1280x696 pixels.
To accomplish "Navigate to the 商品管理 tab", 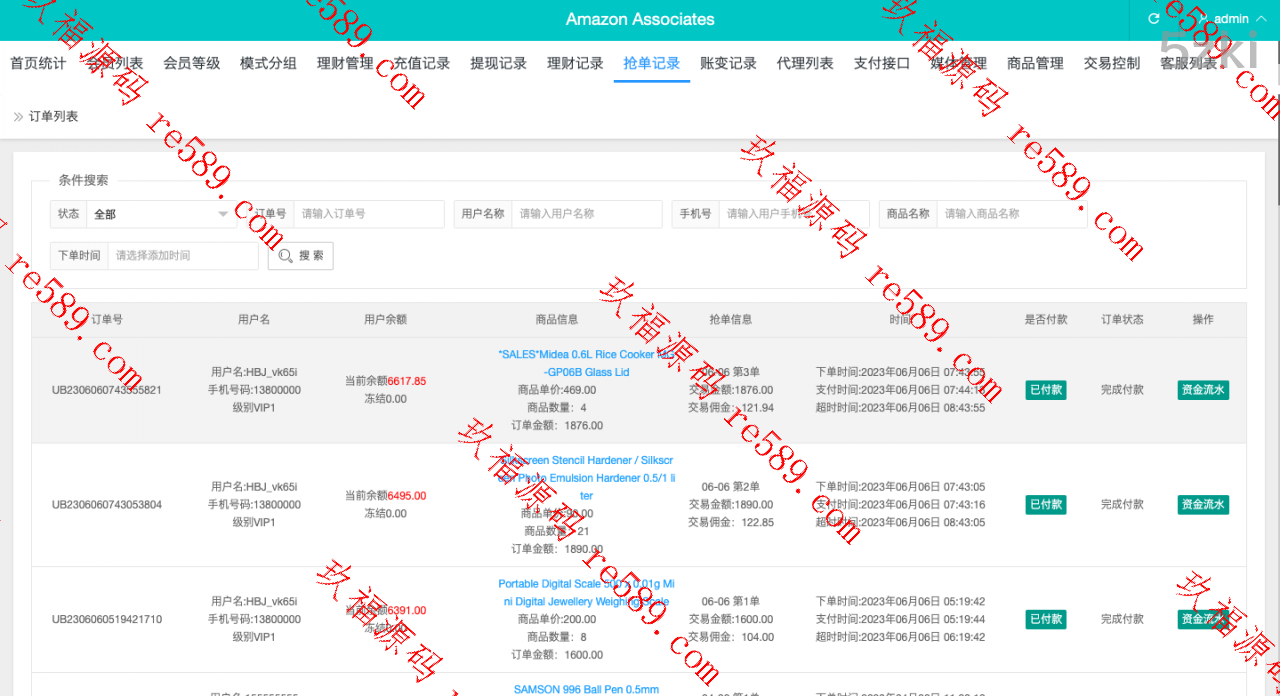I will [x=1035, y=63].
